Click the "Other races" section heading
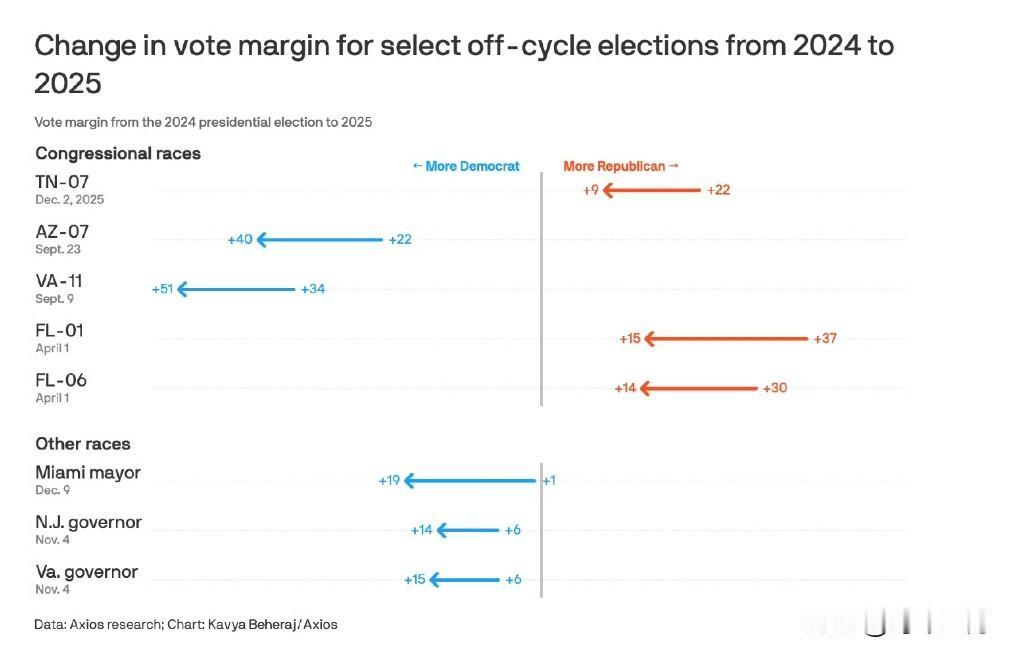This screenshot has width=1010, height=654. pyautogui.click(x=83, y=444)
